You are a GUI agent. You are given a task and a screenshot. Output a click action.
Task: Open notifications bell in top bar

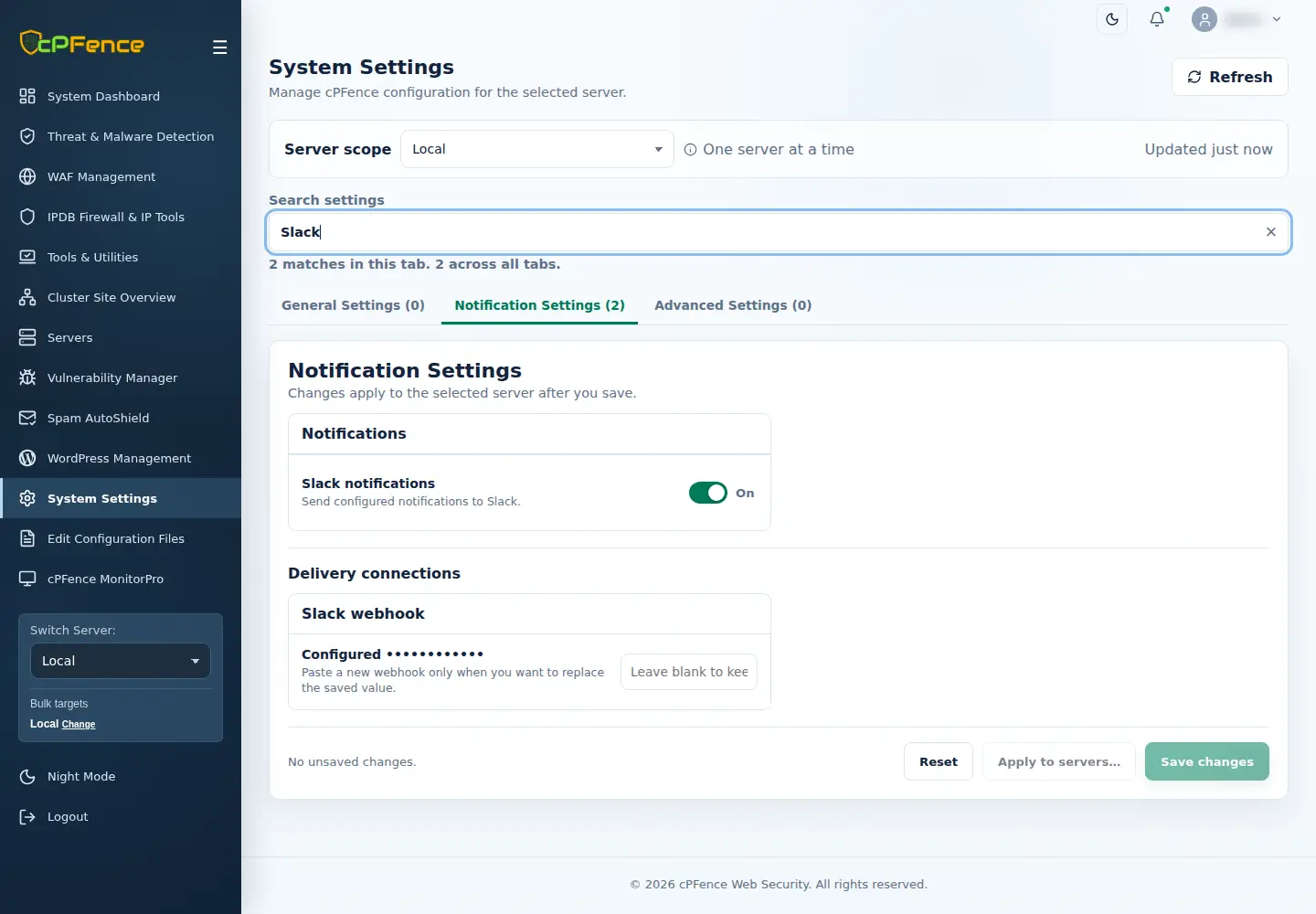click(1157, 19)
